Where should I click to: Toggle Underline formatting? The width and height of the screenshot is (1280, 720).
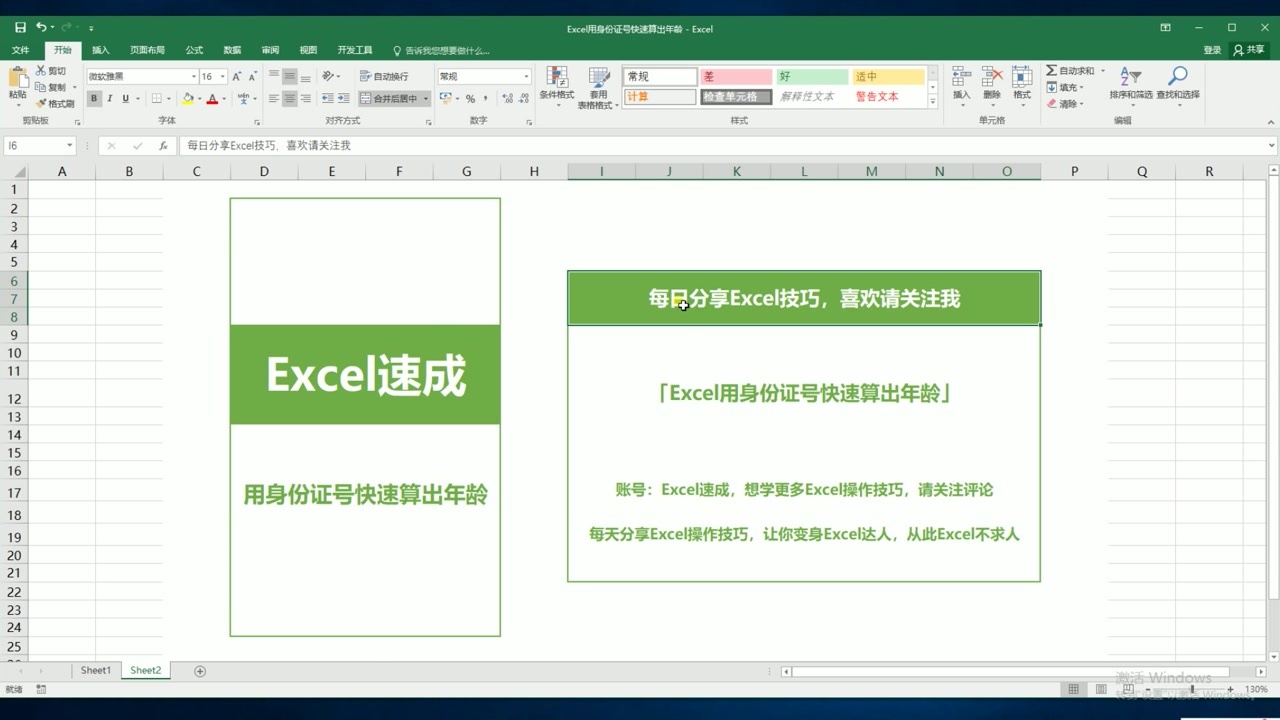(x=125, y=98)
